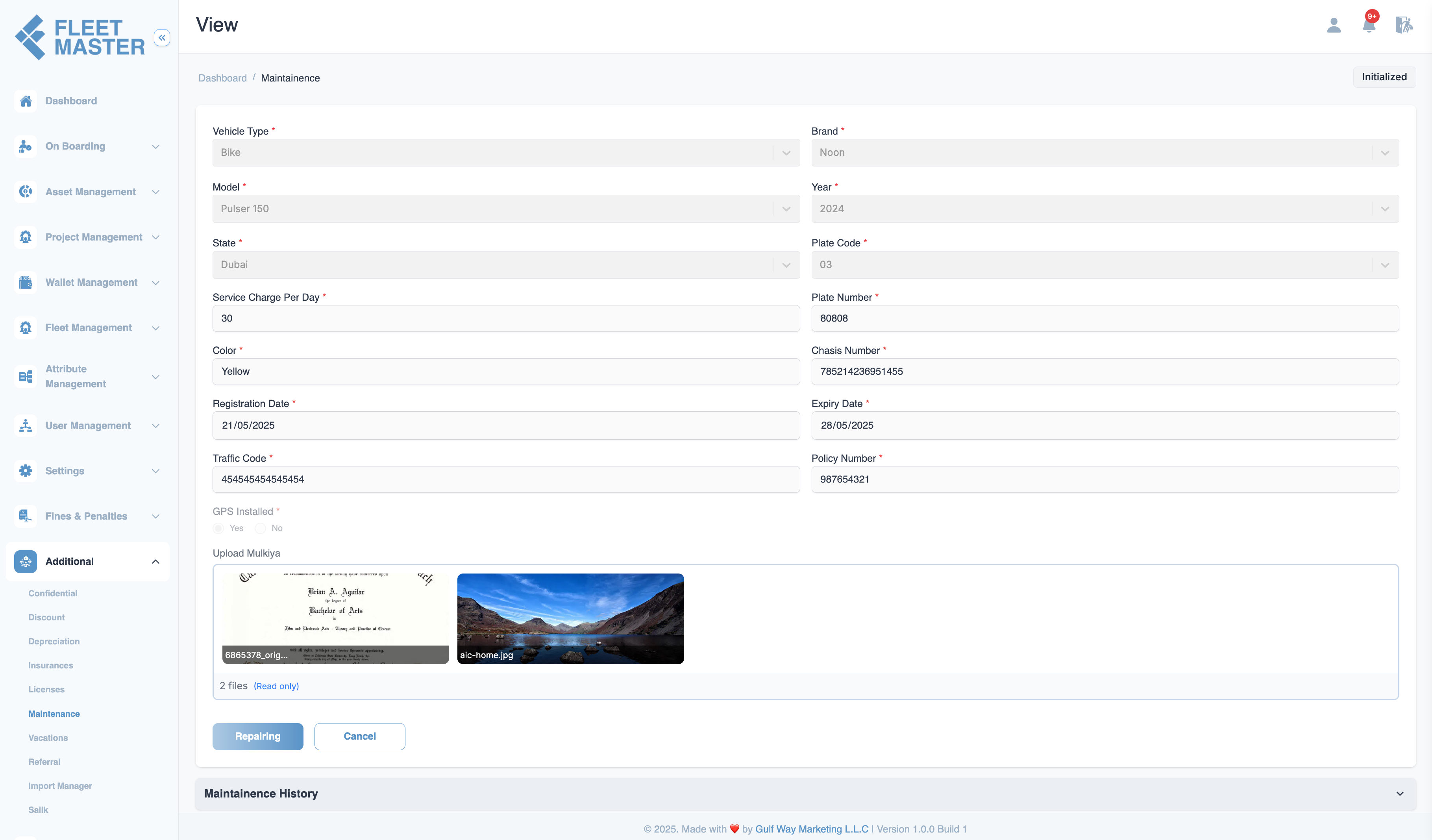Open the notifications bell icon
Image resolution: width=1432 pixels, height=840 pixels.
pos(1369,24)
